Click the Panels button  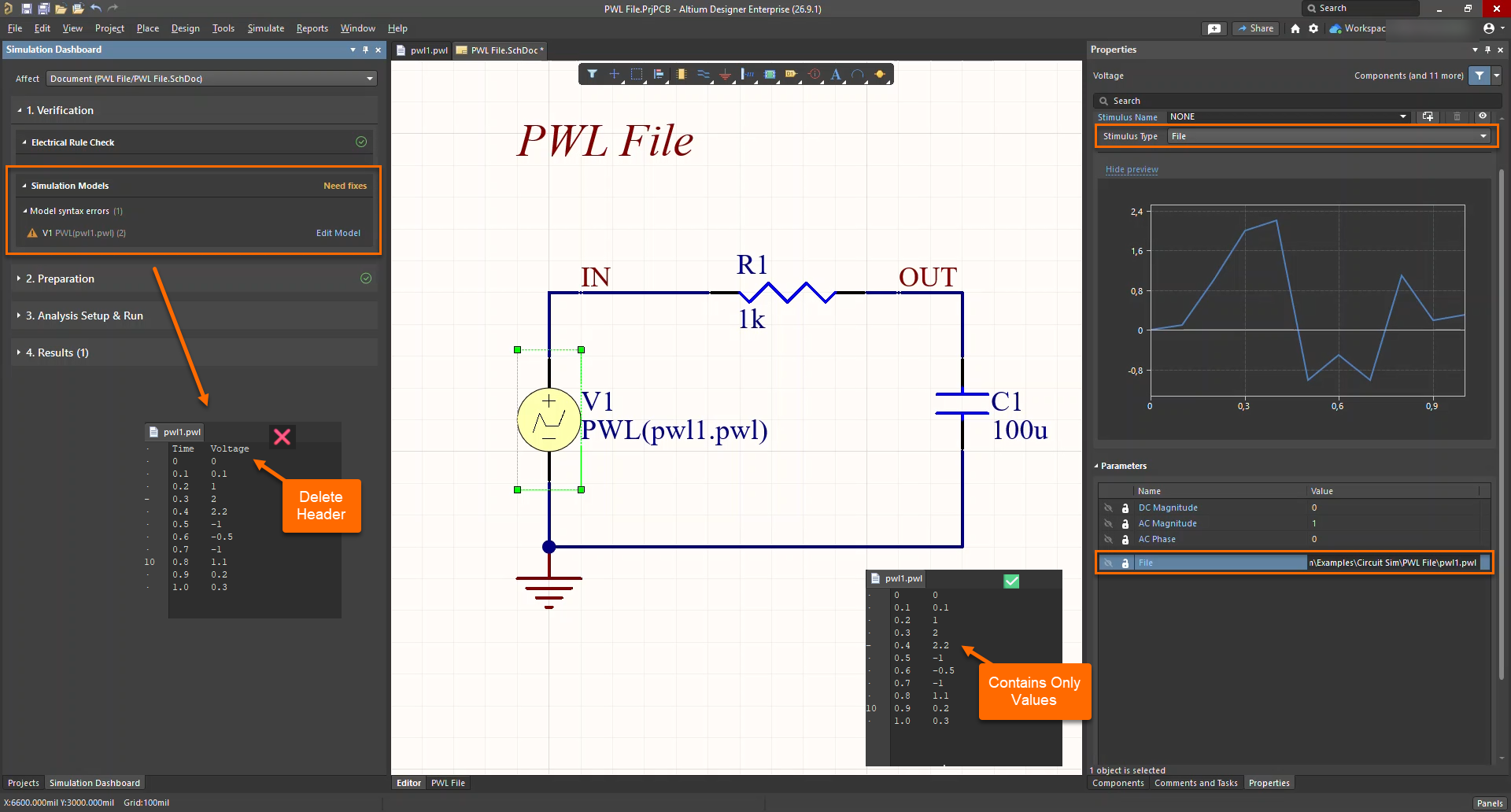[x=1489, y=803]
